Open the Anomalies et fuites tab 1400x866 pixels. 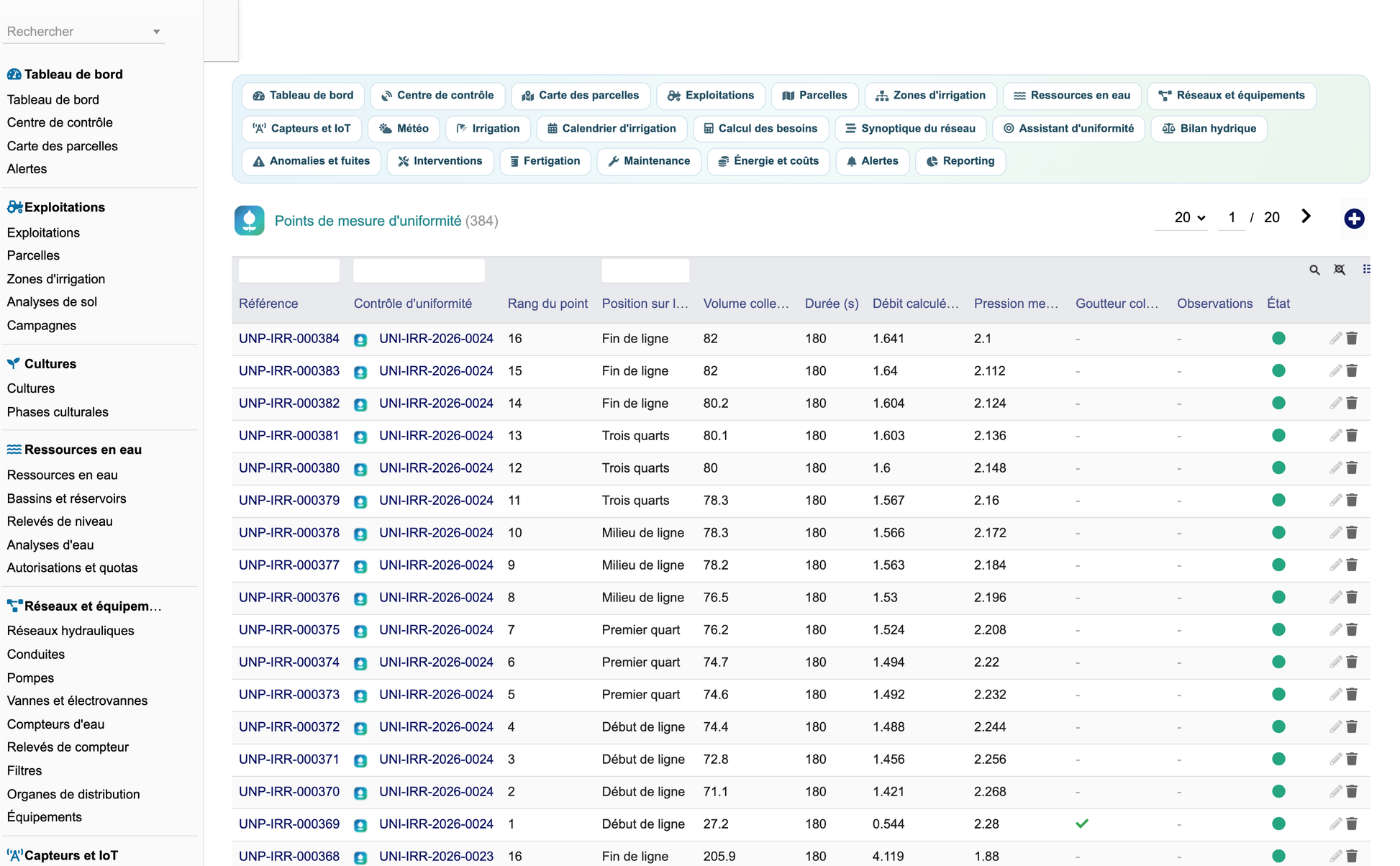tap(311, 161)
